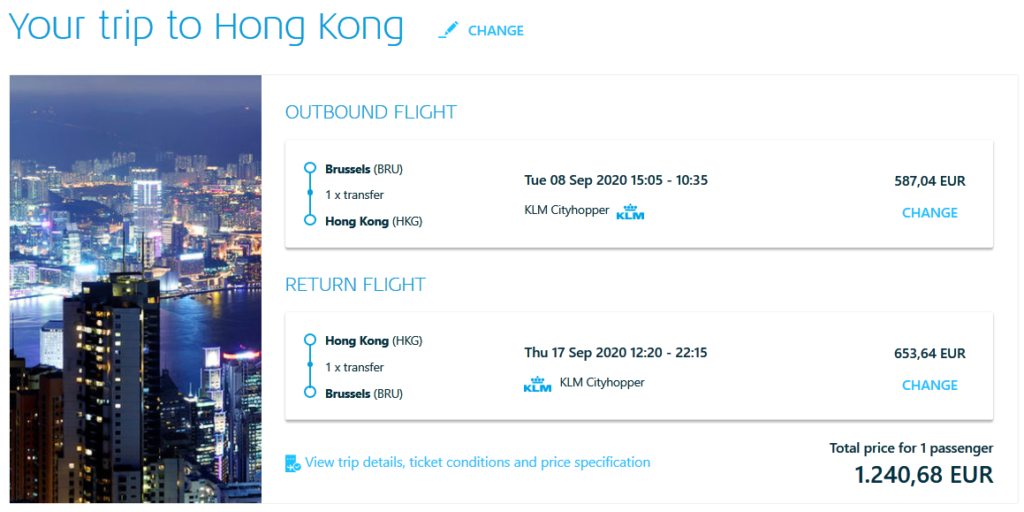Click the transfer dot on the outbound route
1024x512 pixels.
(310, 195)
